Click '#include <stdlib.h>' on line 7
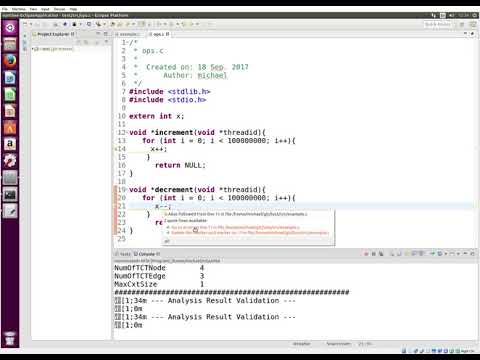The height and width of the screenshot is (360, 480). pyautogui.click(x=170, y=91)
